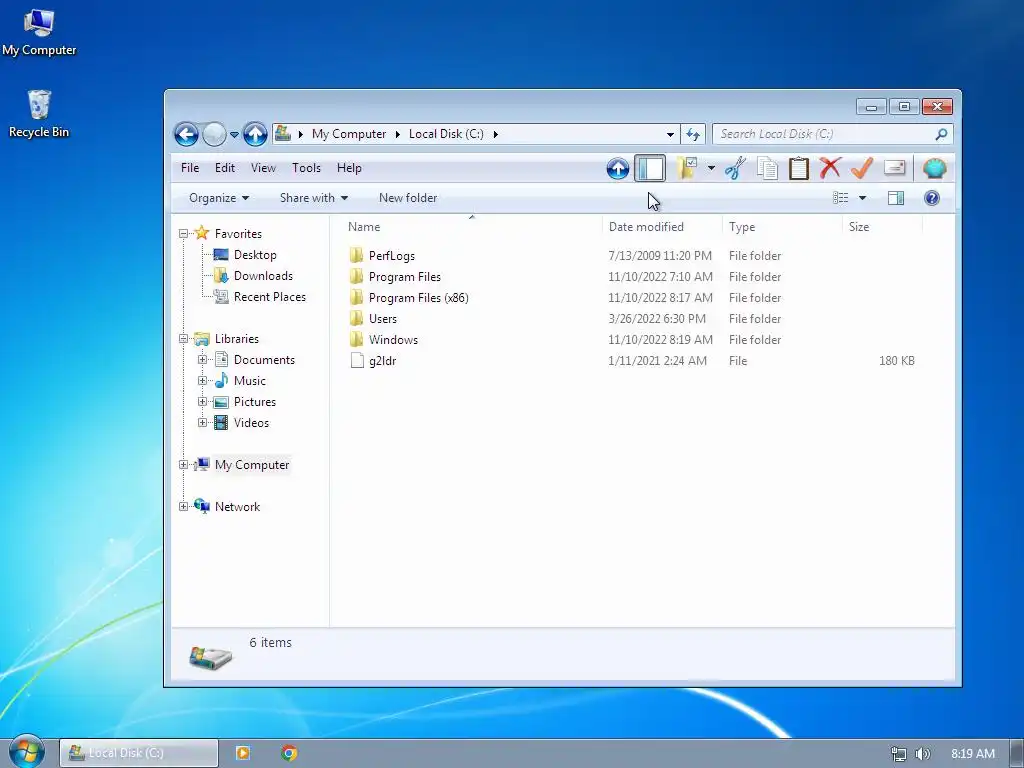Click the Back navigation button
1024x768 pixels.
coord(186,135)
